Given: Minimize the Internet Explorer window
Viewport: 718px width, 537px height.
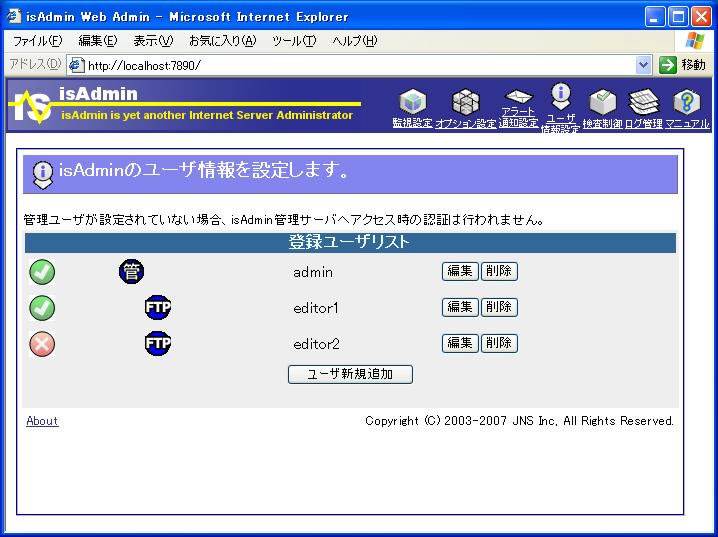Looking at the screenshot, I should [x=654, y=17].
